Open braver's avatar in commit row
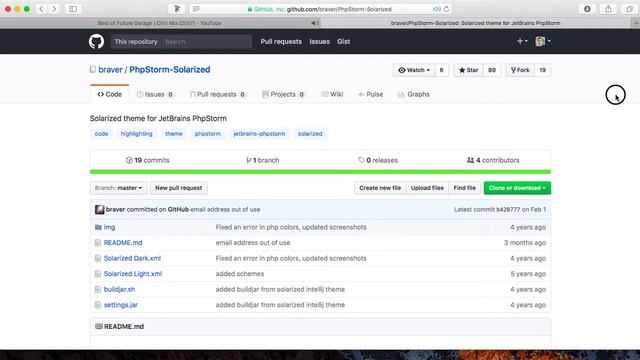640x360 pixels. click(x=99, y=209)
